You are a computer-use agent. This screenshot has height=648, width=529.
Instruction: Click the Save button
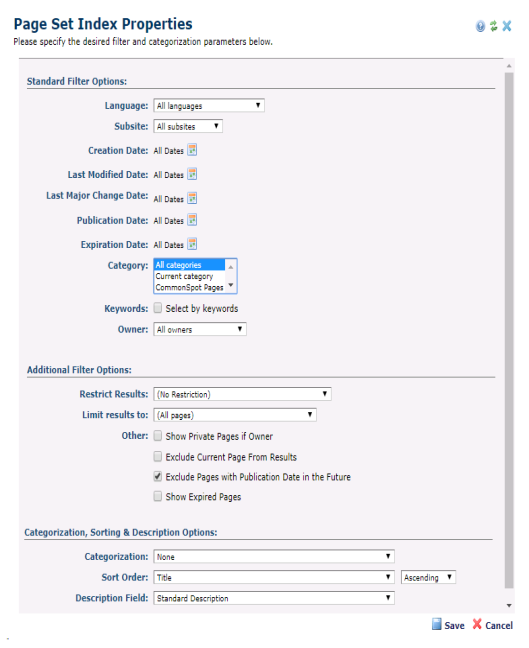448,625
